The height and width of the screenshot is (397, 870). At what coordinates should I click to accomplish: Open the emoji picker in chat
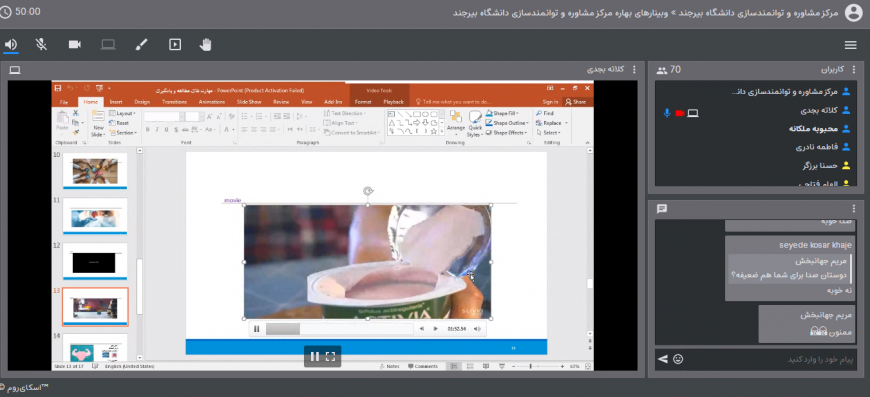(677, 359)
